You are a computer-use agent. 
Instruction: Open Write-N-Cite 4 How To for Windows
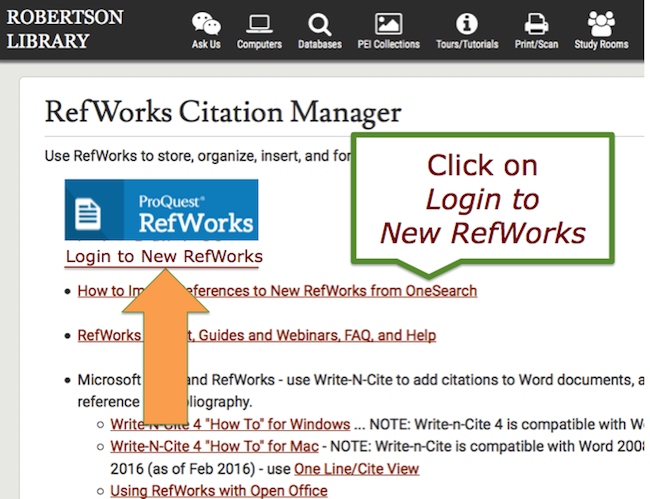tap(230, 424)
